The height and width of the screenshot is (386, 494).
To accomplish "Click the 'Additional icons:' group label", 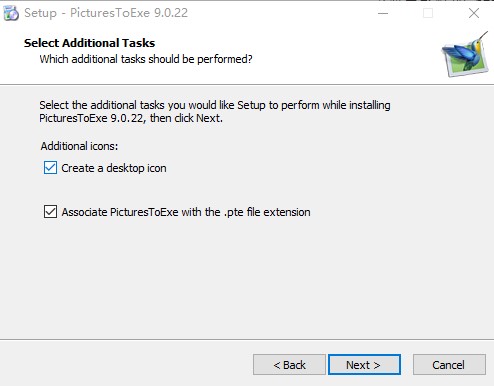I will point(79,146).
